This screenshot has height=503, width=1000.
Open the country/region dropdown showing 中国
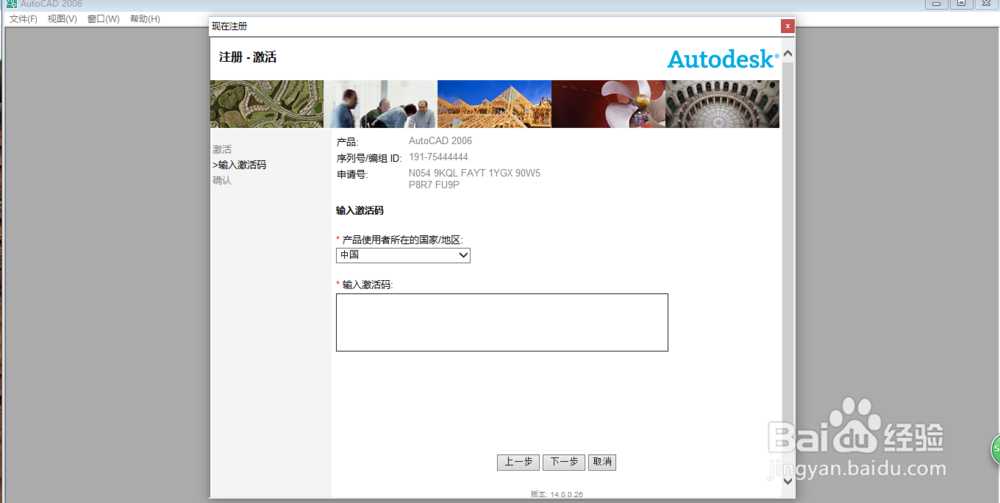(x=403, y=255)
